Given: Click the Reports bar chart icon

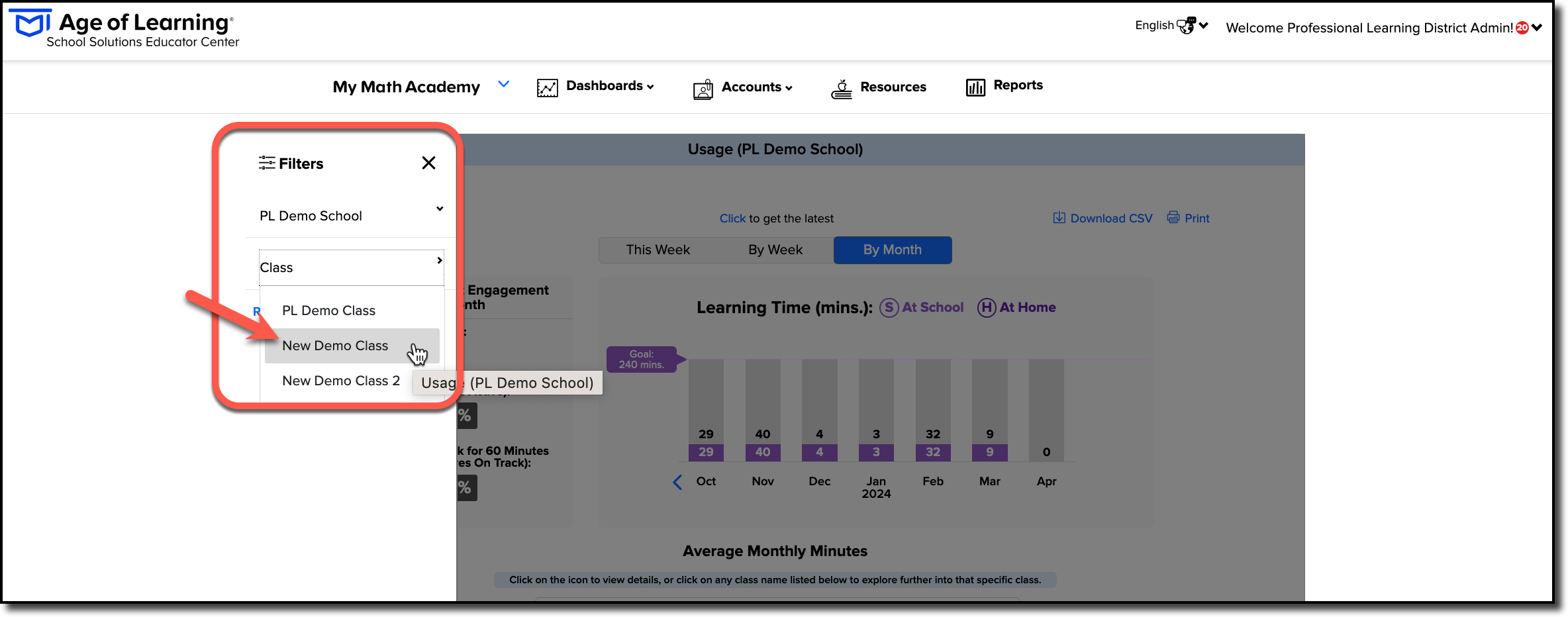Looking at the screenshot, I should coord(975,87).
